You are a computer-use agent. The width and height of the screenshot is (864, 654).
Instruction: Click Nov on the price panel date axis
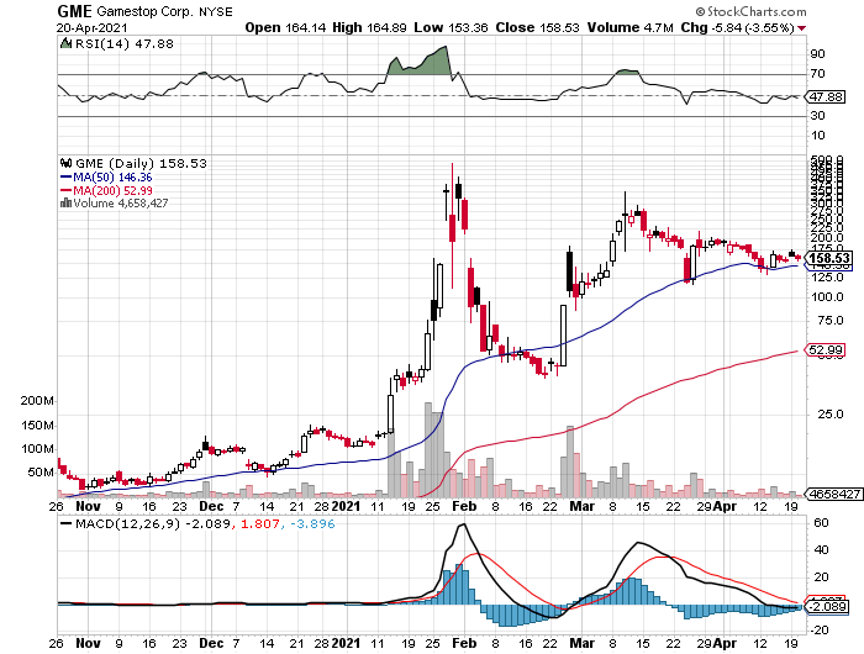(88, 506)
